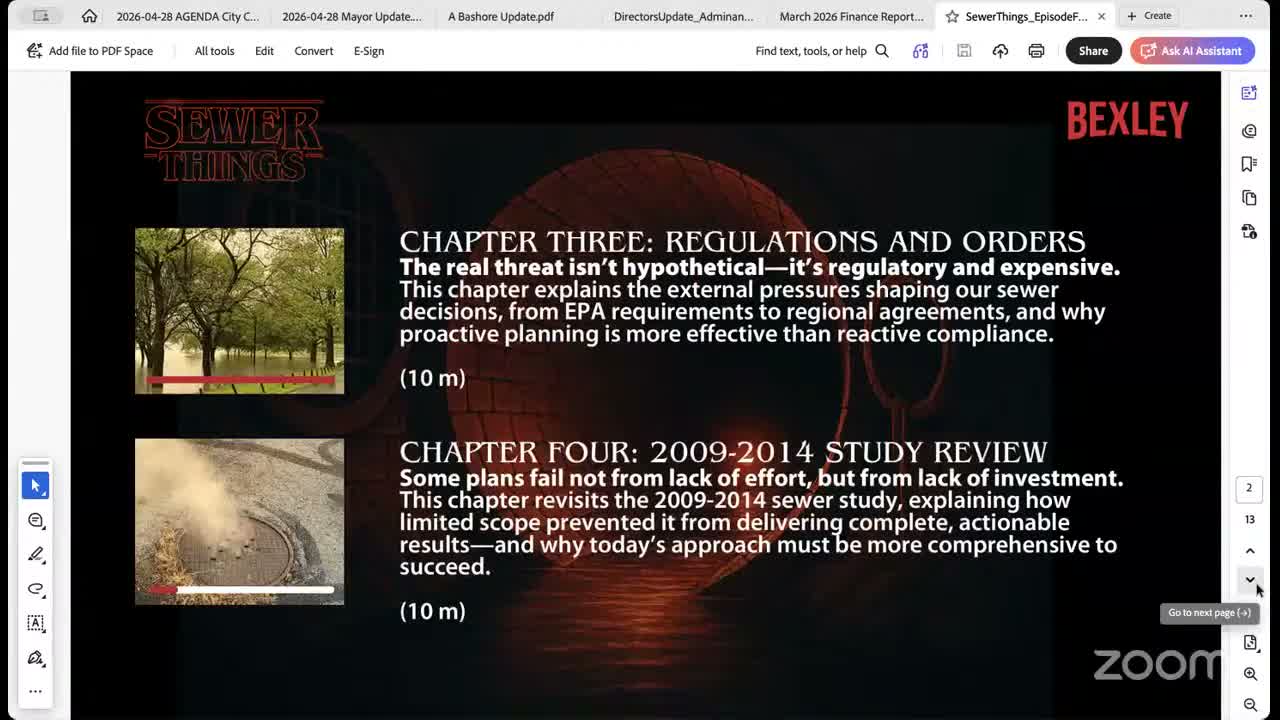Select the freehand Draw tool
This screenshot has height=720, width=1280.
pos(36,589)
